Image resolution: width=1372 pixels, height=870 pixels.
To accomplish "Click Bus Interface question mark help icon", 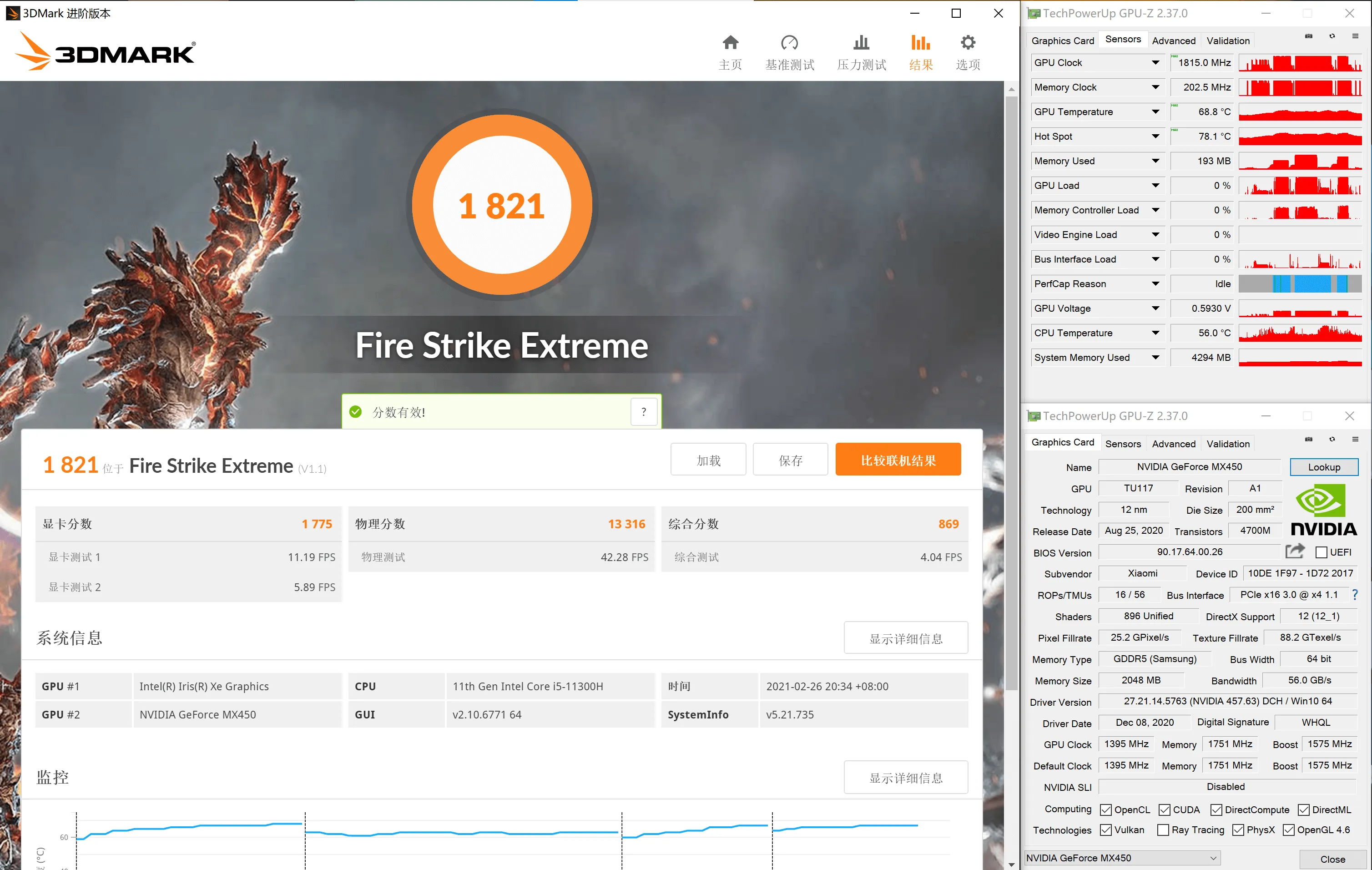I will [1356, 594].
